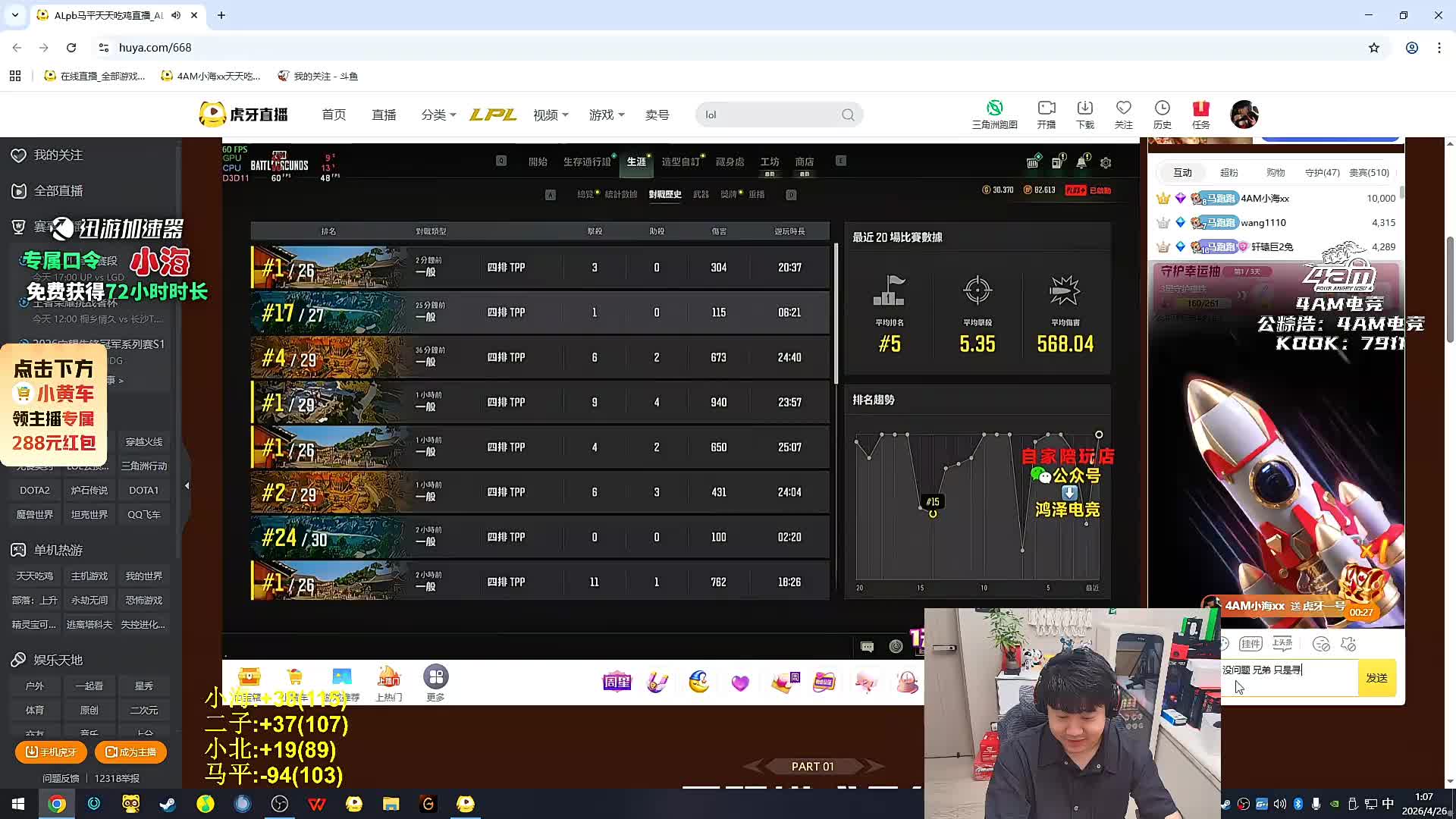This screenshot has width=1456, height=819.
Task: Toggle the block-chat-messages speech bubble icon
Action: coord(1321,644)
